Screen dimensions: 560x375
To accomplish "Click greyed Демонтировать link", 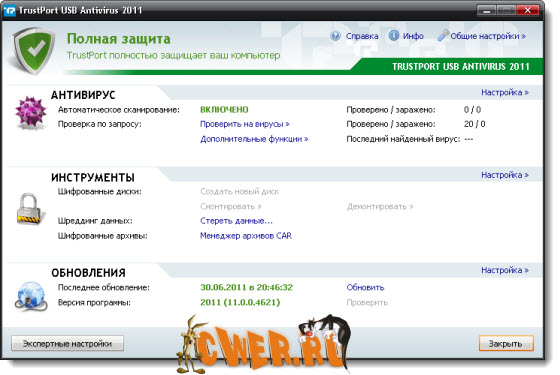I will [x=380, y=206].
